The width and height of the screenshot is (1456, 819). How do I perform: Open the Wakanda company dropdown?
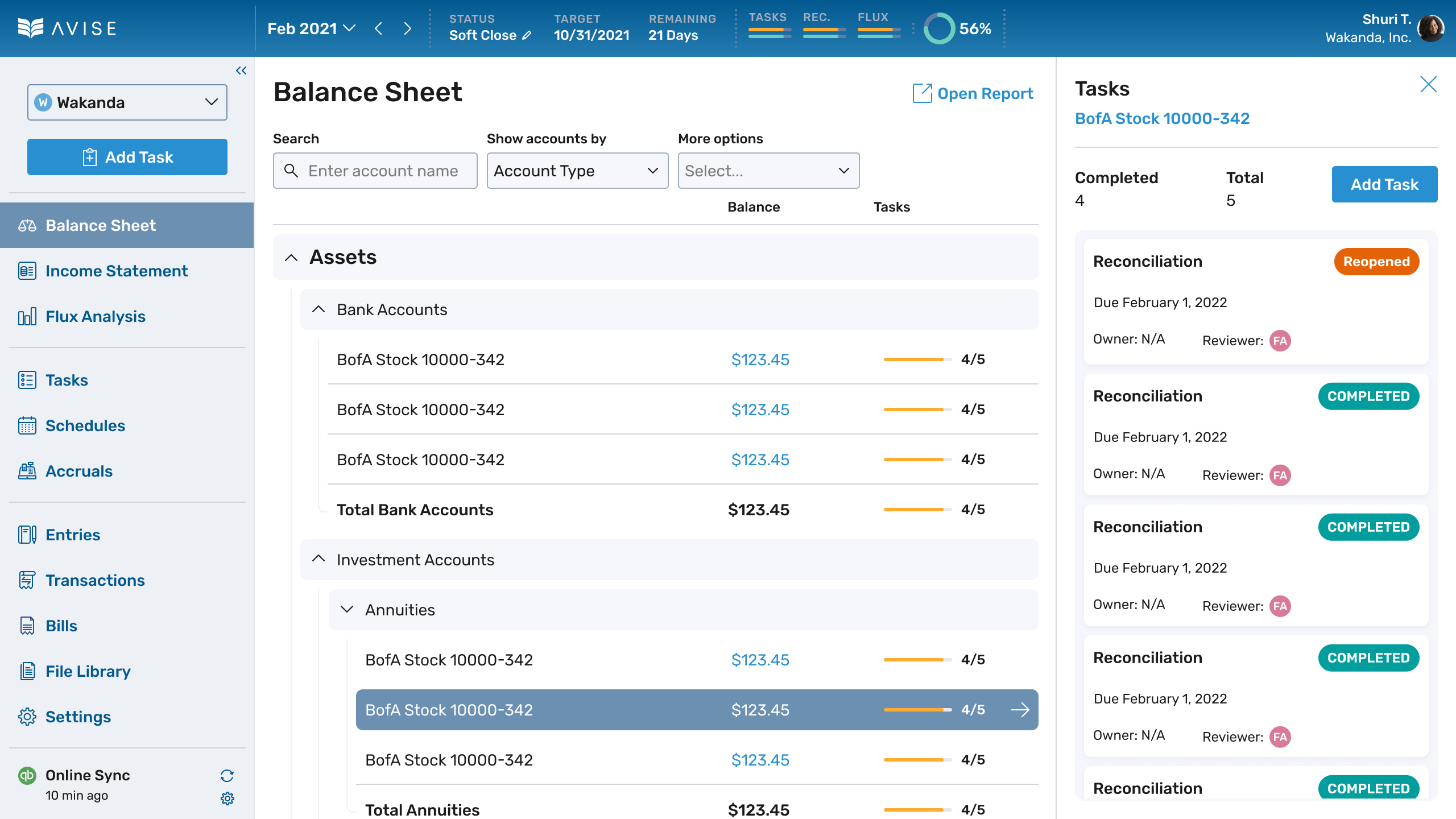127,102
